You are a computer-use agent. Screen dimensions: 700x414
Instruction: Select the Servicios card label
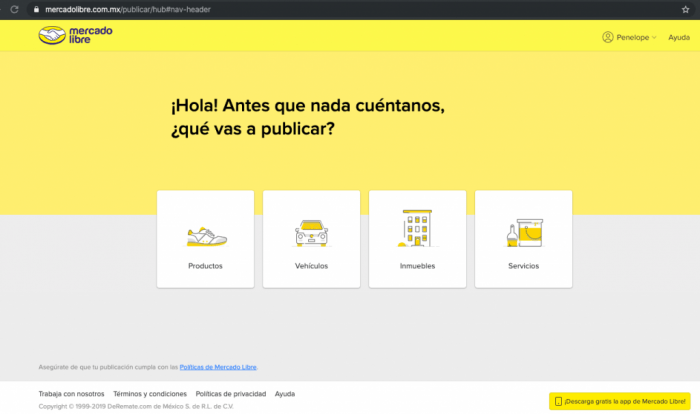tap(524, 266)
